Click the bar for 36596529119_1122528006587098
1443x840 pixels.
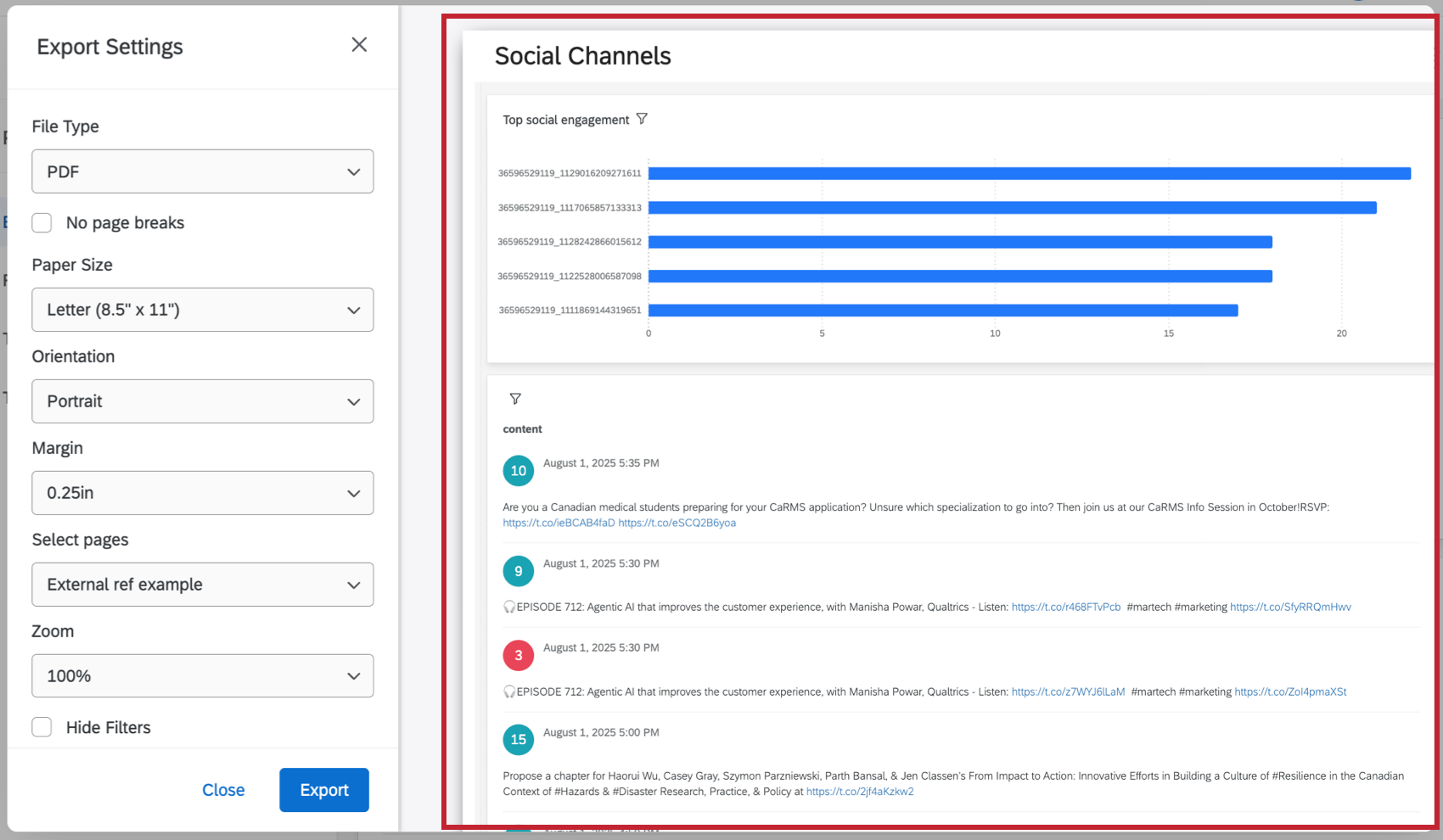click(x=960, y=276)
